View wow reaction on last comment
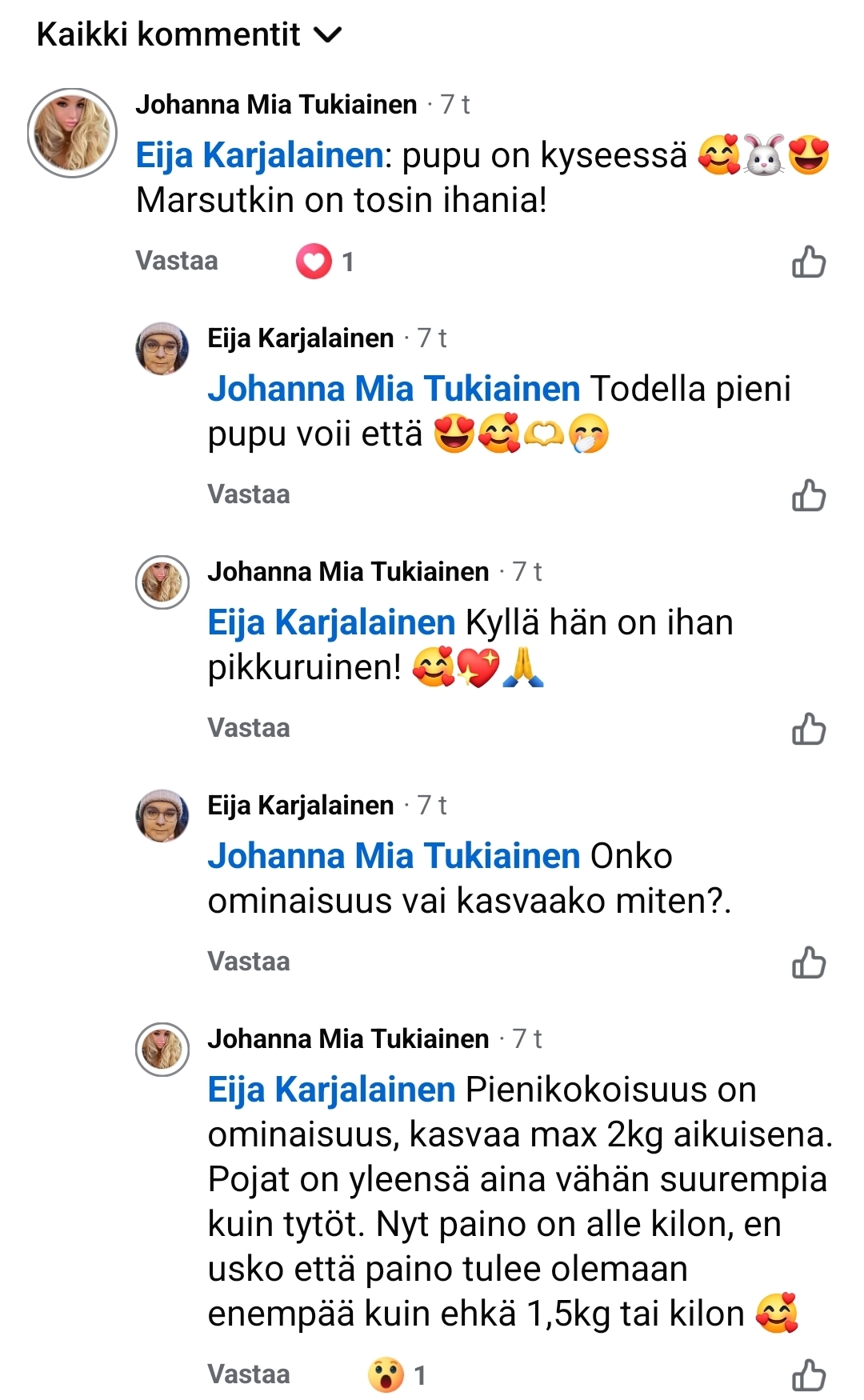The height and width of the screenshot is (1400, 864). pyautogui.click(x=396, y=1375)
